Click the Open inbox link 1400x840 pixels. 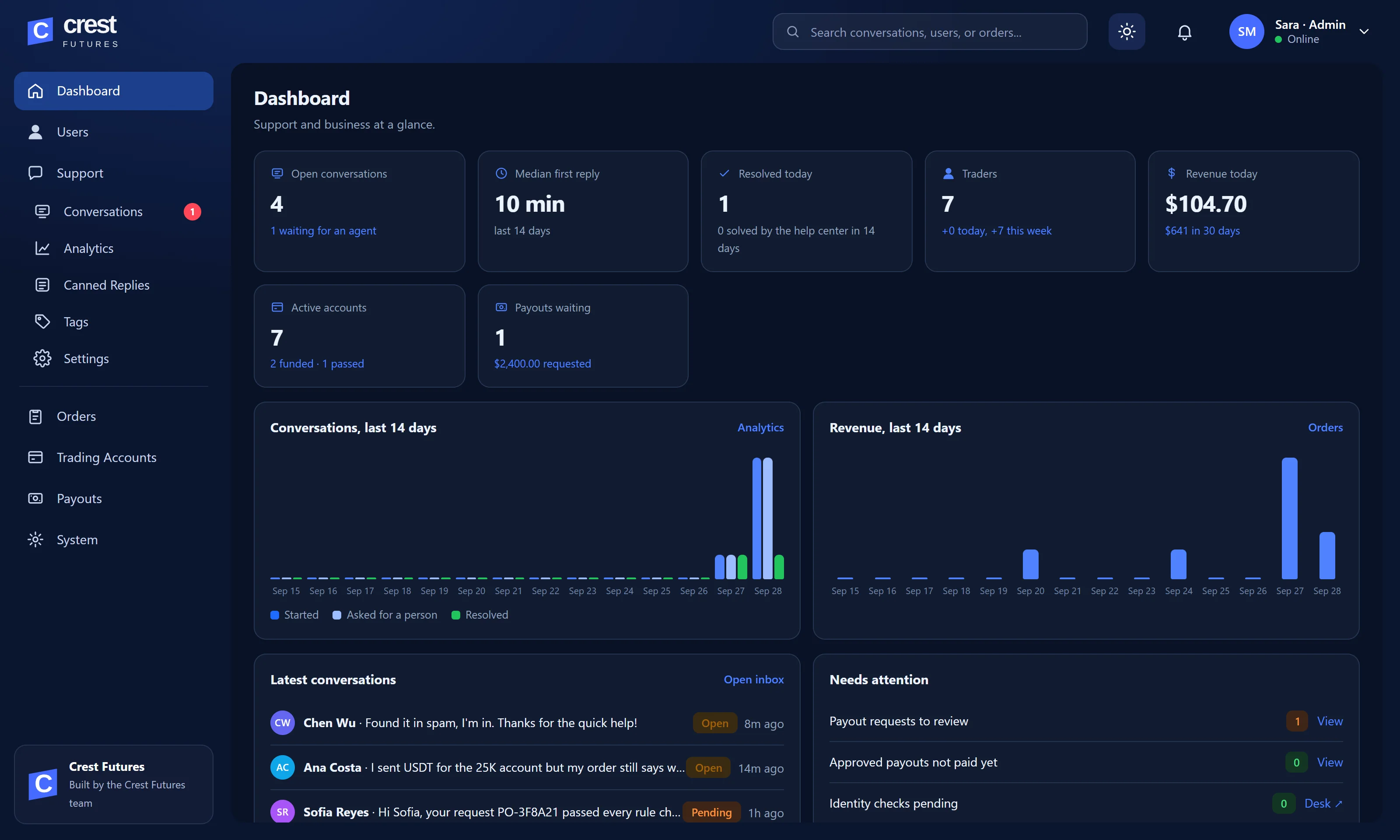(x=753, y=680)
